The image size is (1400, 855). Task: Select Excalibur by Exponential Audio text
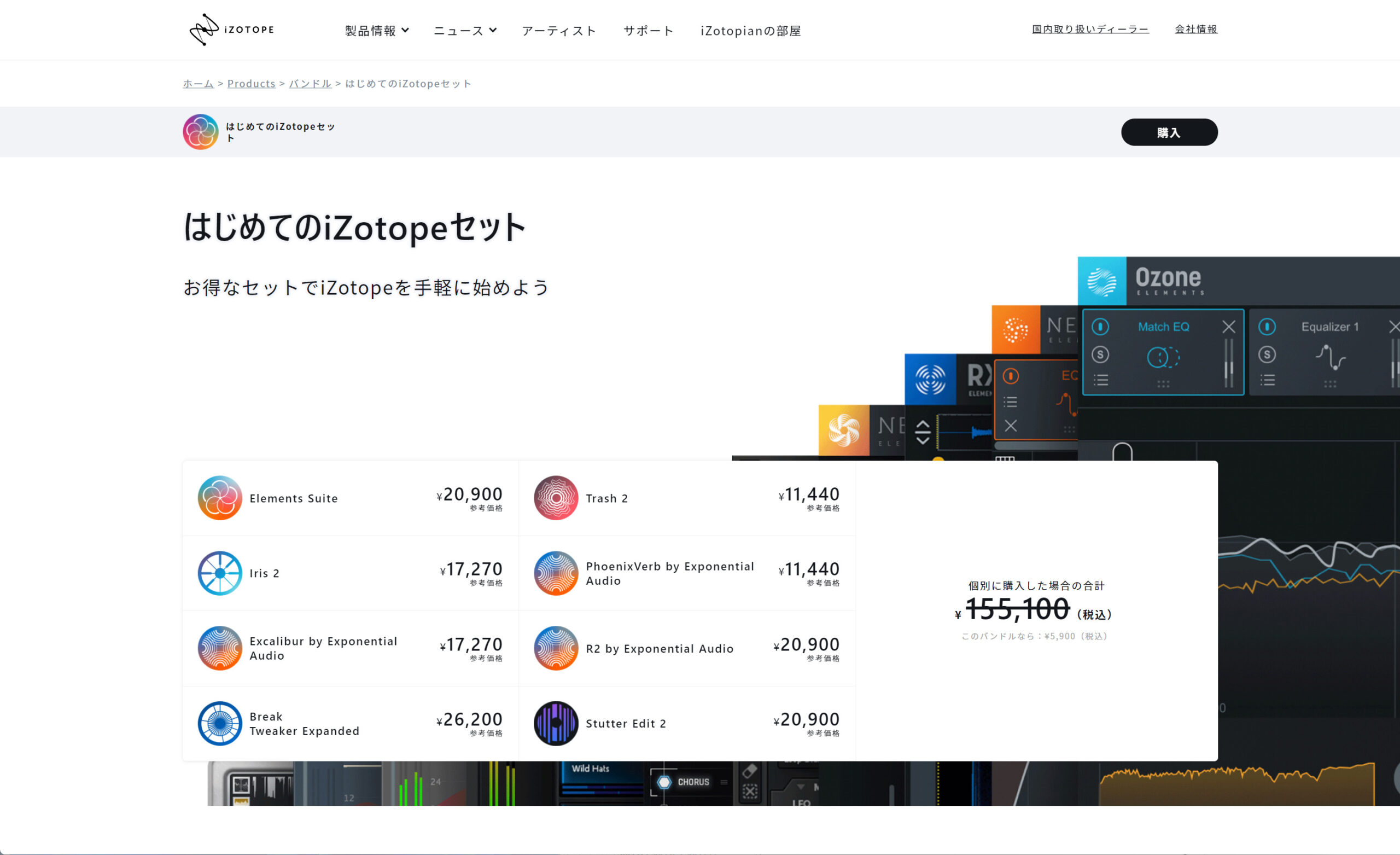[x=323, y=649]
